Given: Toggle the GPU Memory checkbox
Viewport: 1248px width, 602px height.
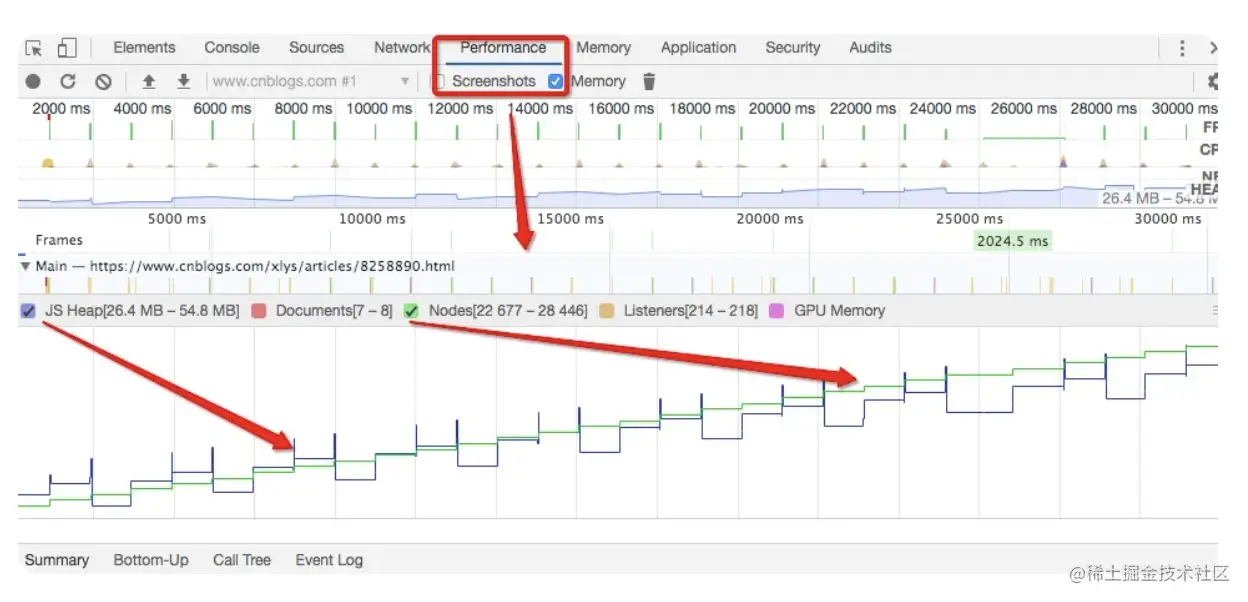Looking at the screenshot, I should tap(777, 311).
